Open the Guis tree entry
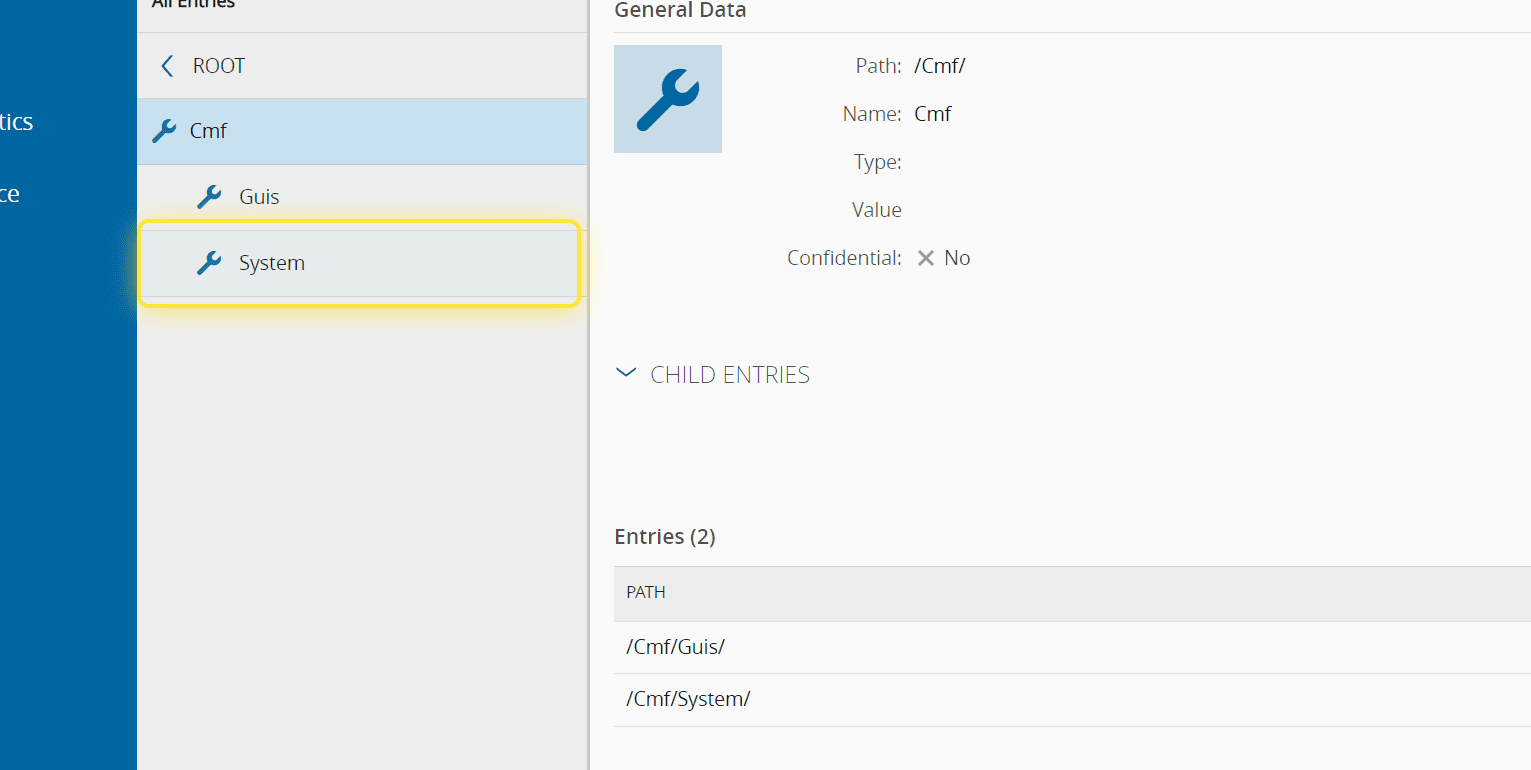This screenshot has width=1531, height=770. pos(259,197)
